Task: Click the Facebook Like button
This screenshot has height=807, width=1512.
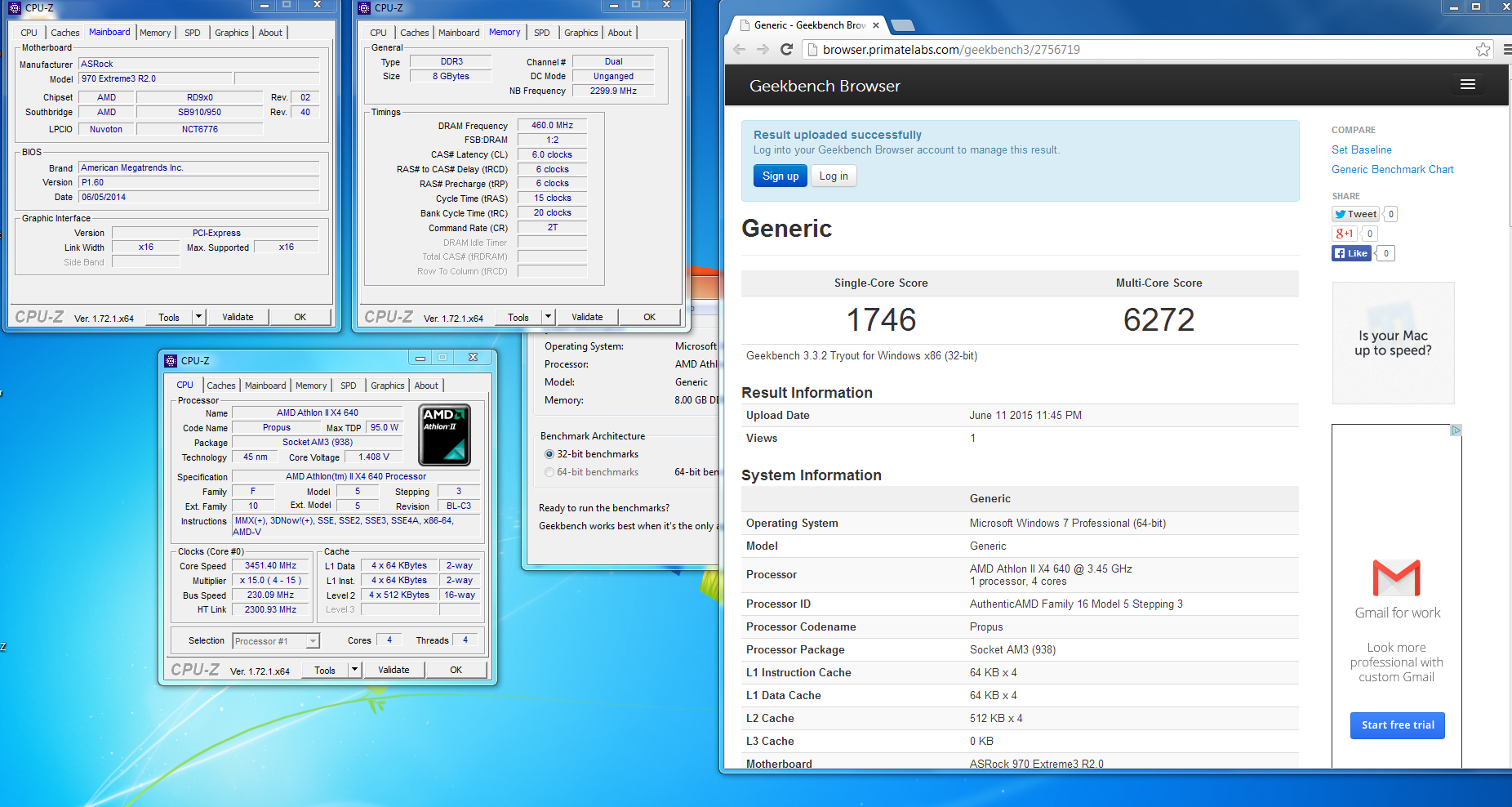Action: (x=1351, y=253)
